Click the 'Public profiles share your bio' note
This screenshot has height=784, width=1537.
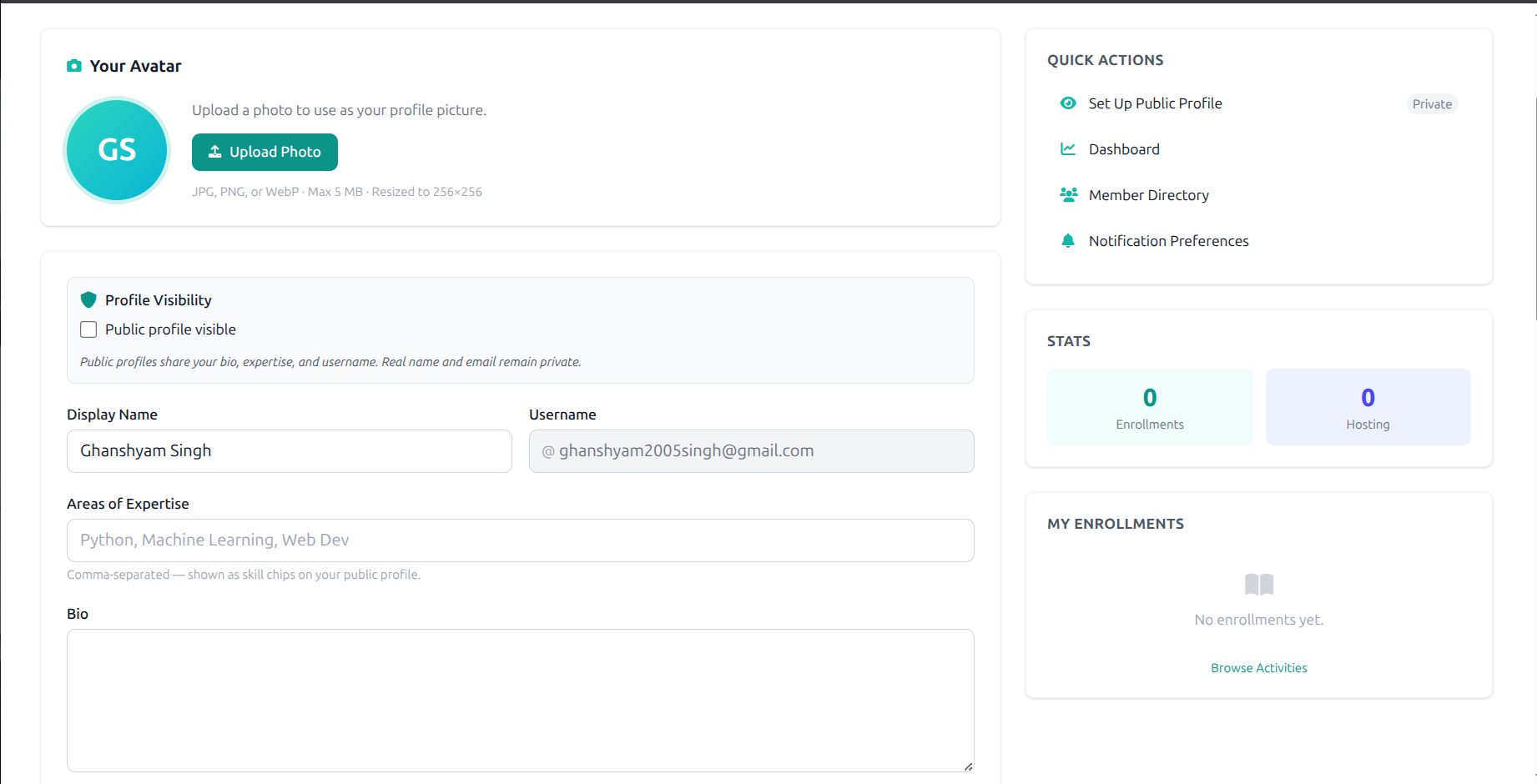pos(330,362)
